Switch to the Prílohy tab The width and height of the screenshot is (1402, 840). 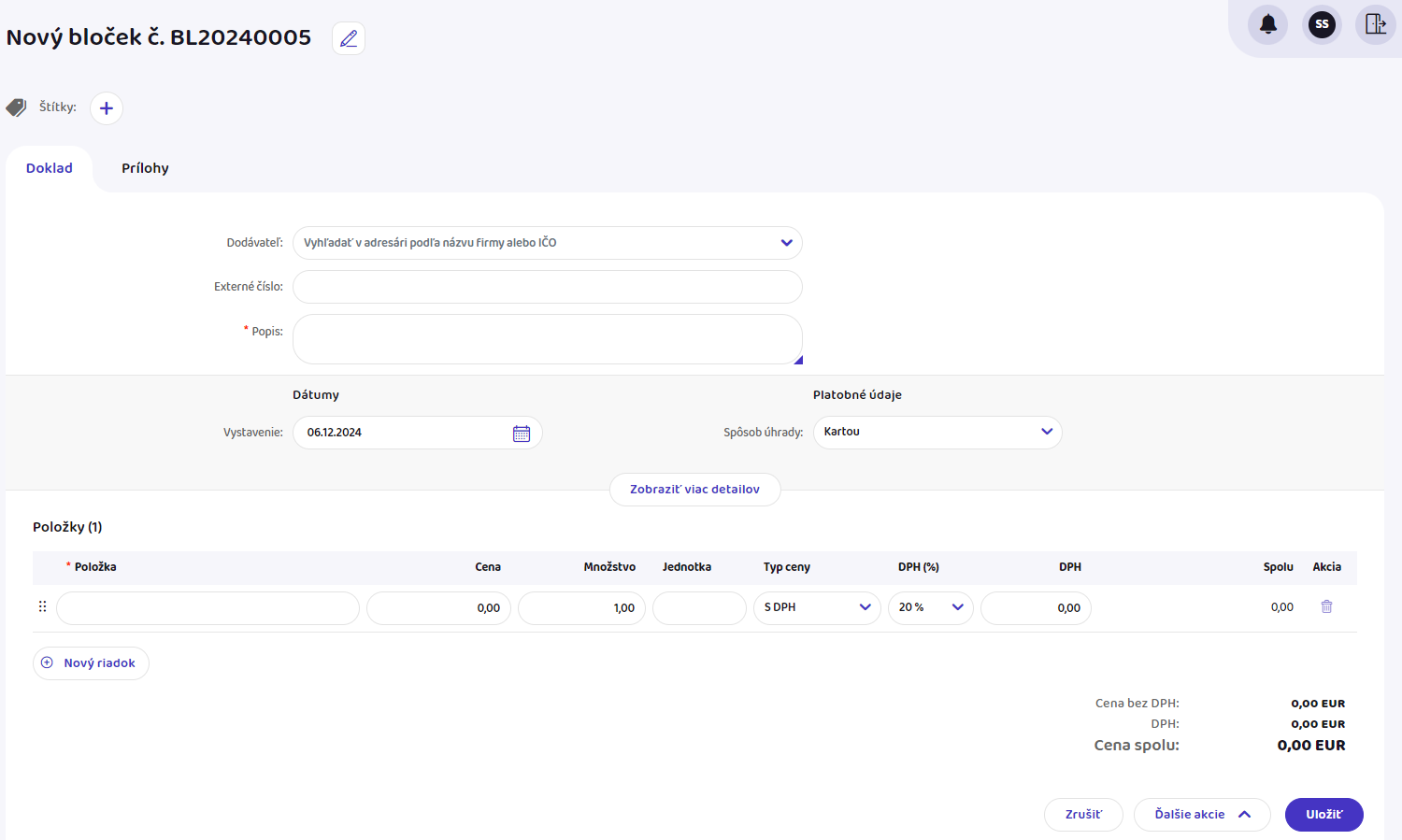point(145,169)
